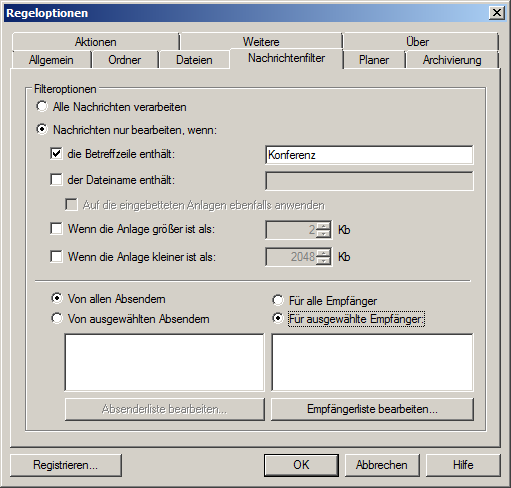Click the Konferenz subject text field

369,155
